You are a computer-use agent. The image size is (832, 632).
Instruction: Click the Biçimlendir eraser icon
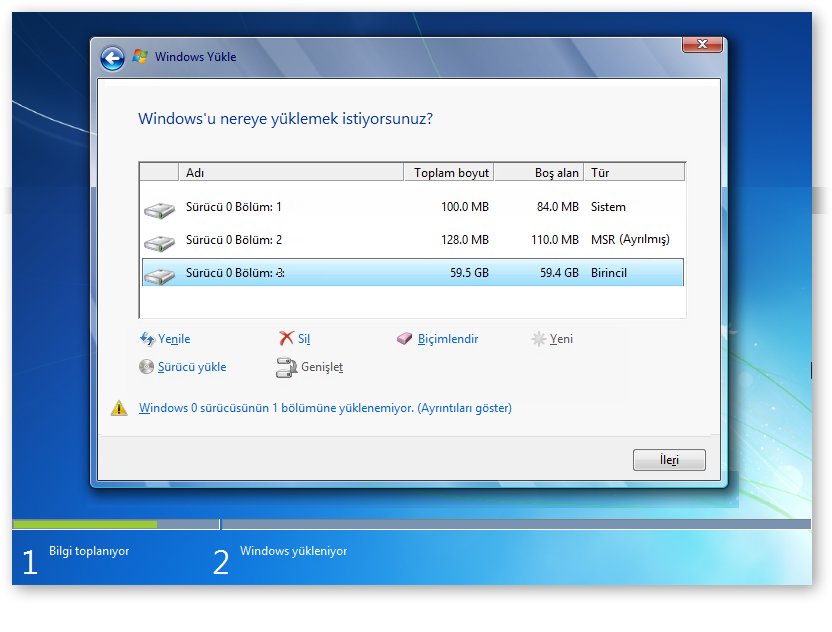coord(404,339)
